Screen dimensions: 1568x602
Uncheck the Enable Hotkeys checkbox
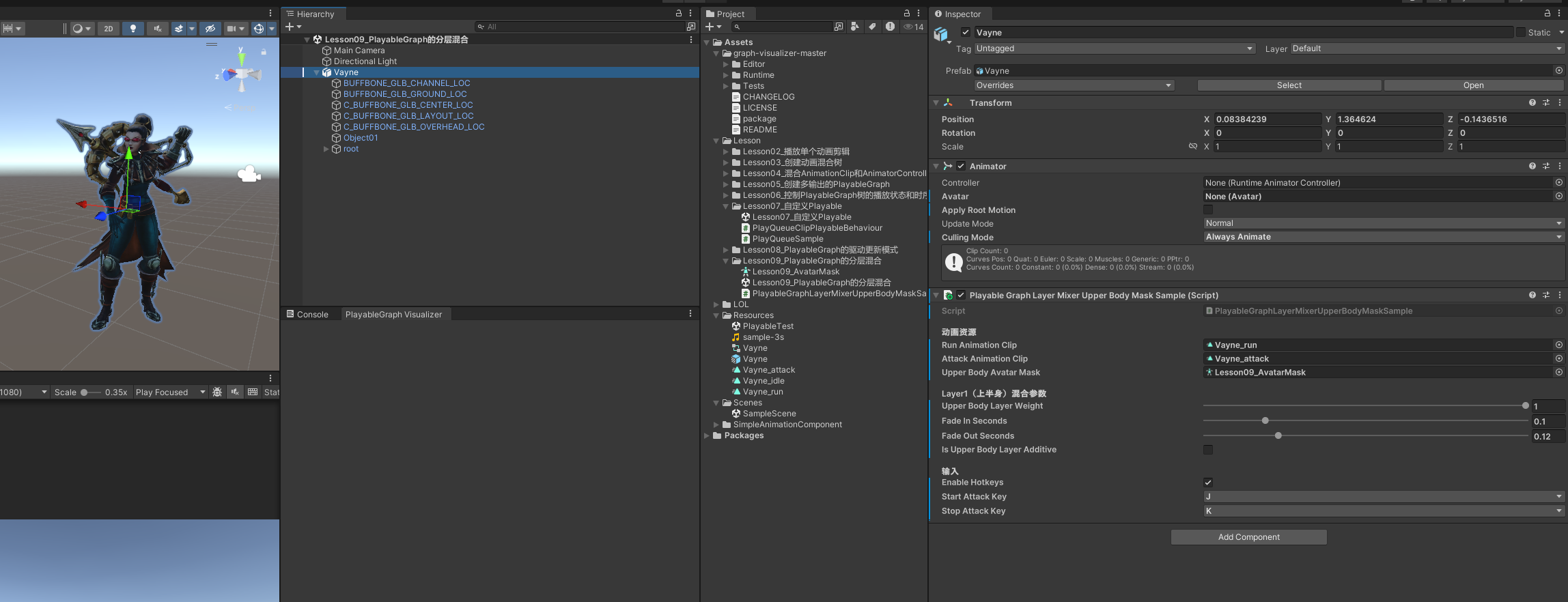[x=1208, y=483]
